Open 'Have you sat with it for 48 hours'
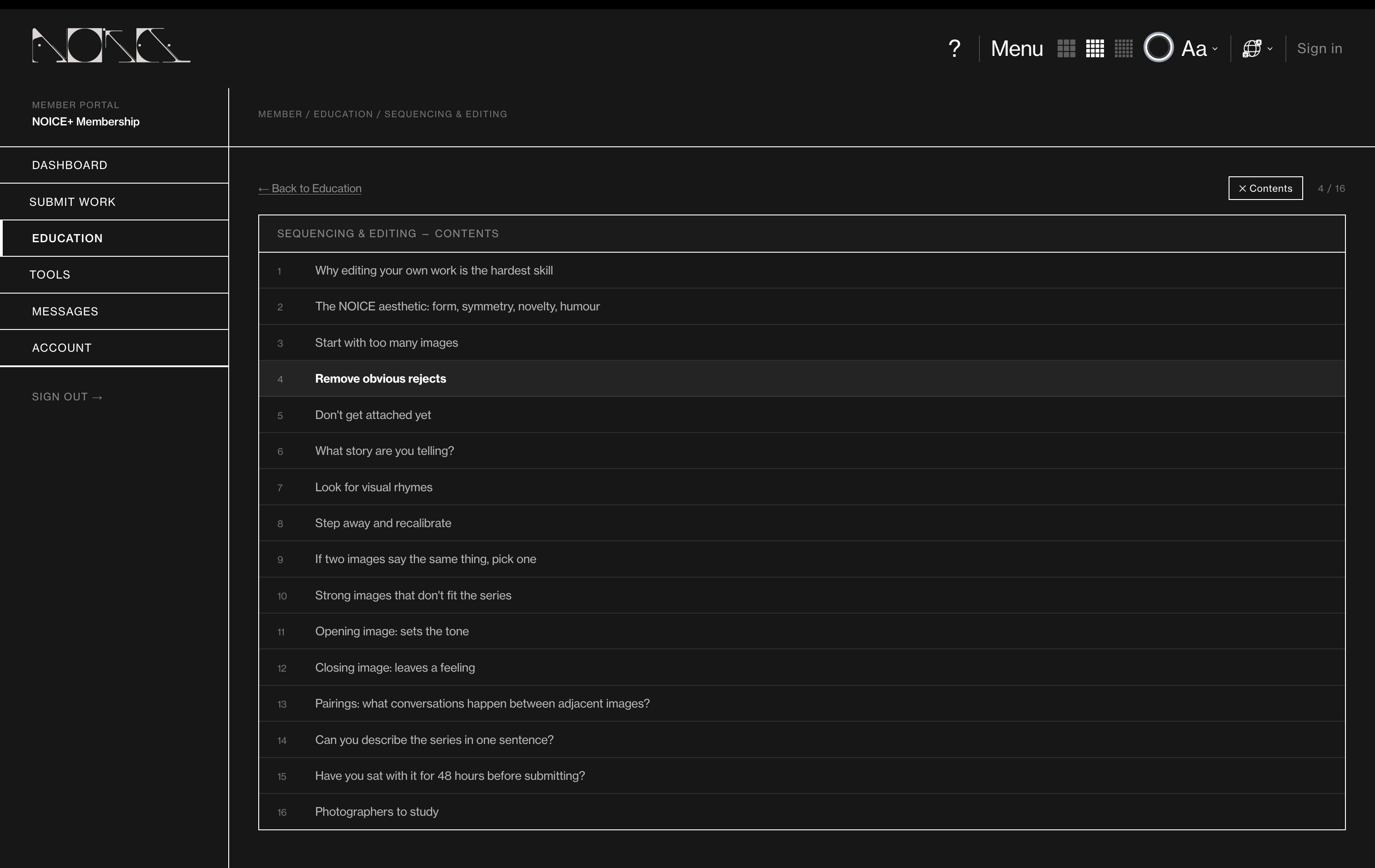The height and width of the screenshot is (868, 1375). 802,776
